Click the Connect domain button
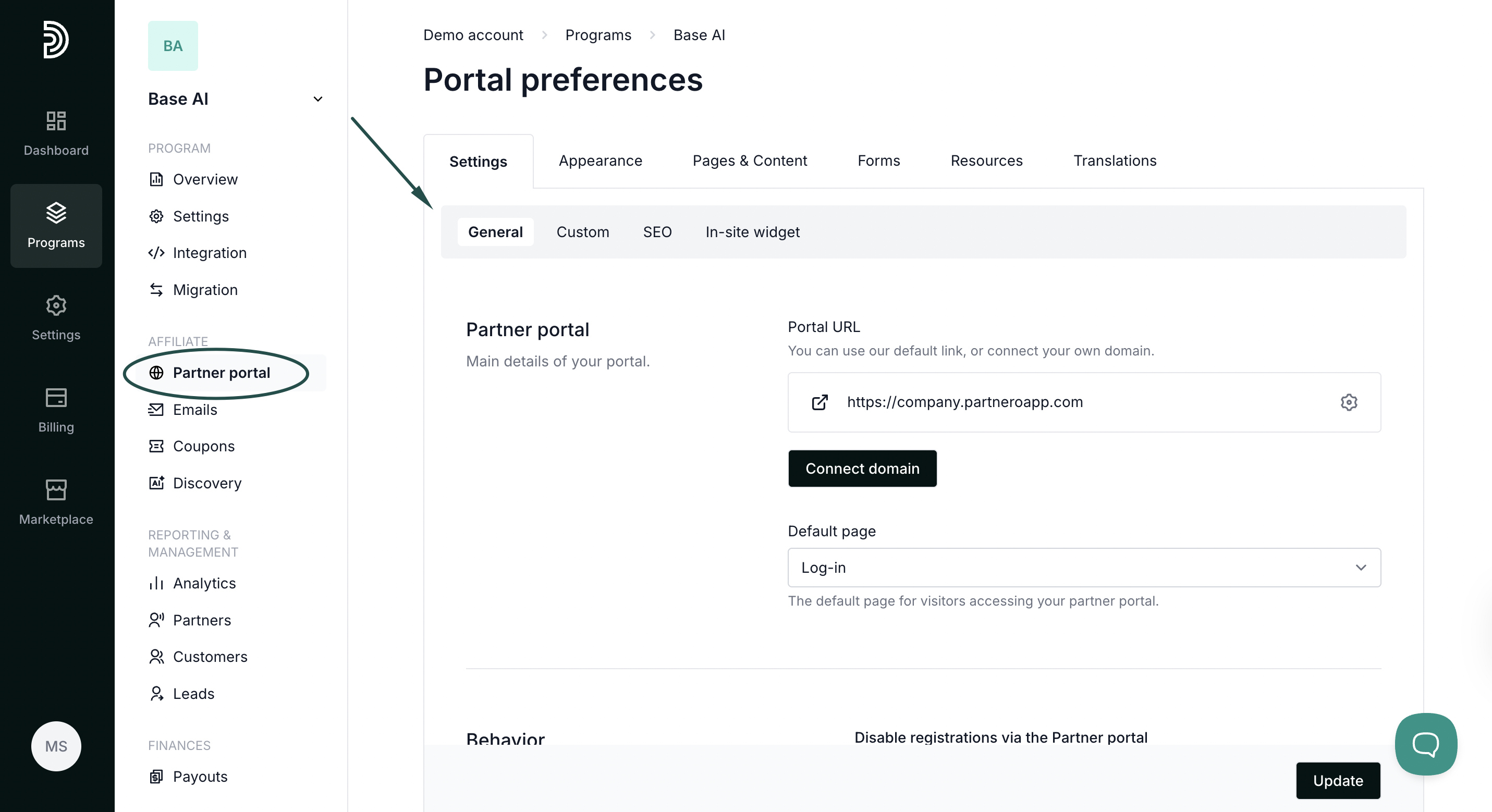 pyautogui.click(x=862, y=468)
